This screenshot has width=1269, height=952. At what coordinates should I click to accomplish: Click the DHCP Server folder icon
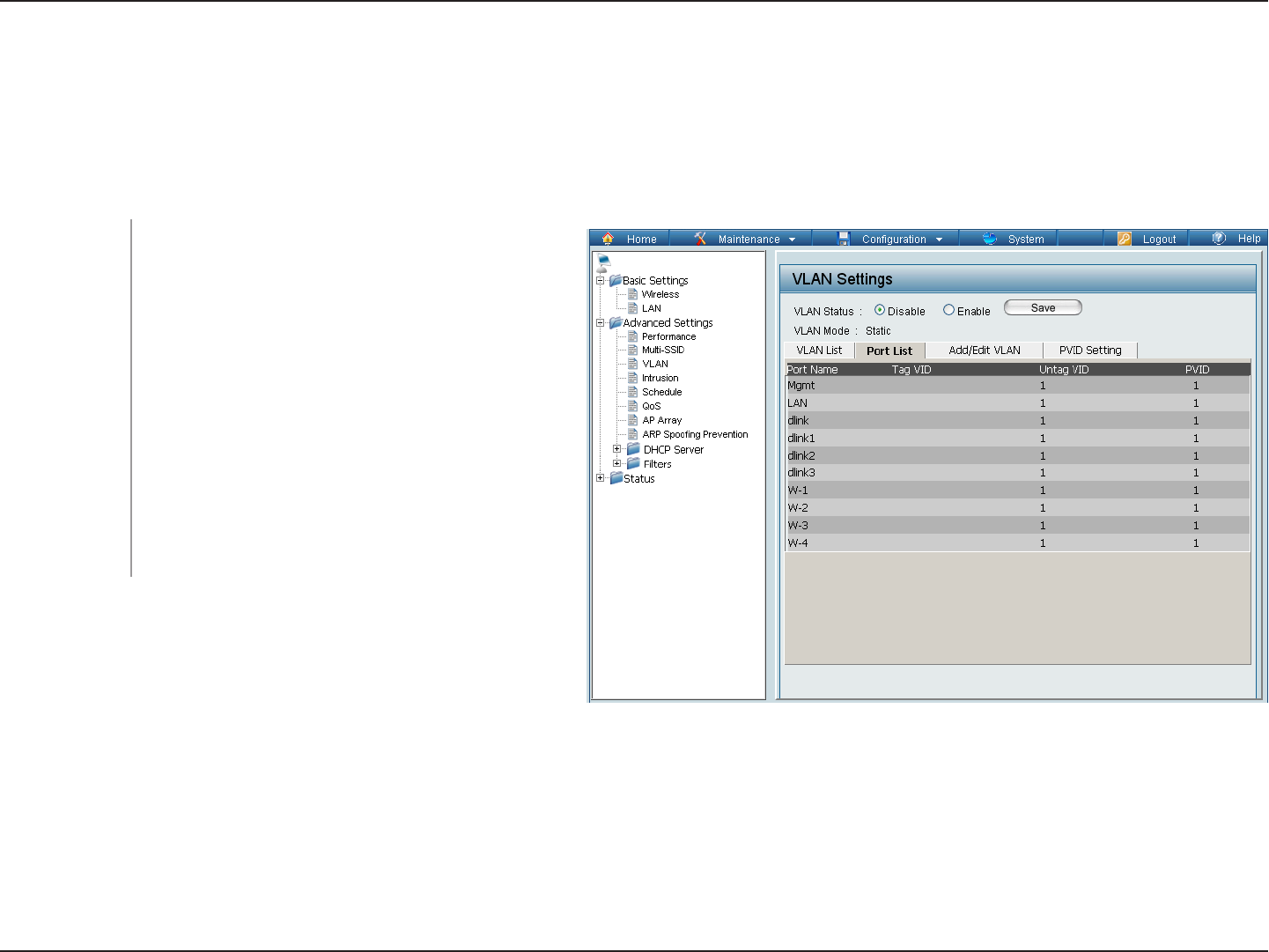tap(633, 449)
